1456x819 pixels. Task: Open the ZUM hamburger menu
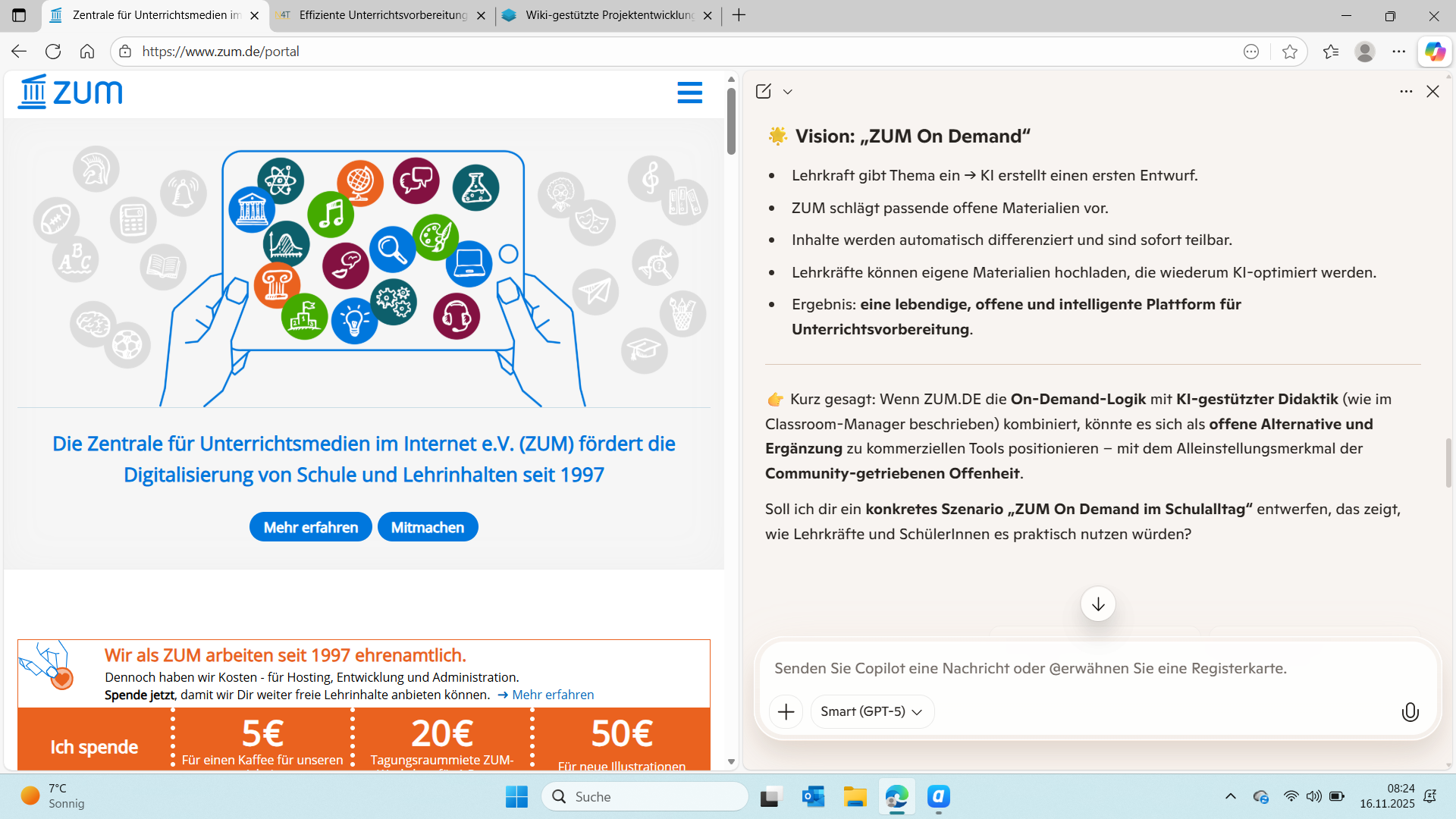(689, 93)
